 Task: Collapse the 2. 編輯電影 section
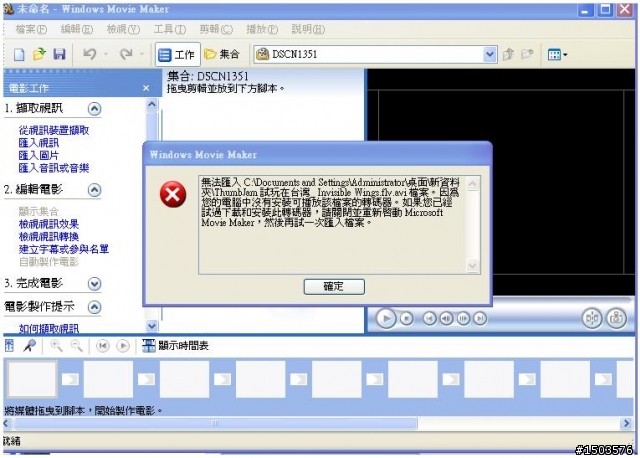[94, 190]
